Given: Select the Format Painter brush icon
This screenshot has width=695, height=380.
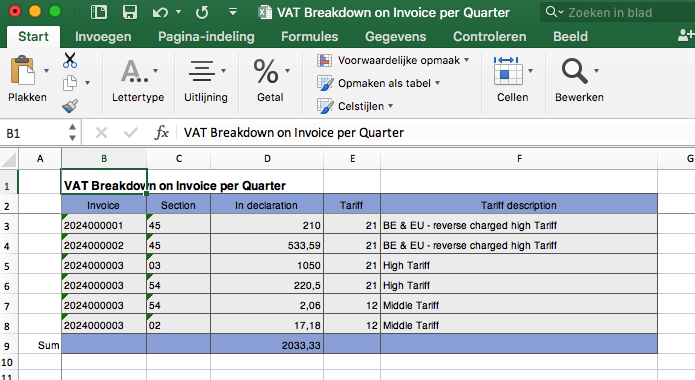Looking at the screenshot, I should pyautogui.click(x=70, y=106).
